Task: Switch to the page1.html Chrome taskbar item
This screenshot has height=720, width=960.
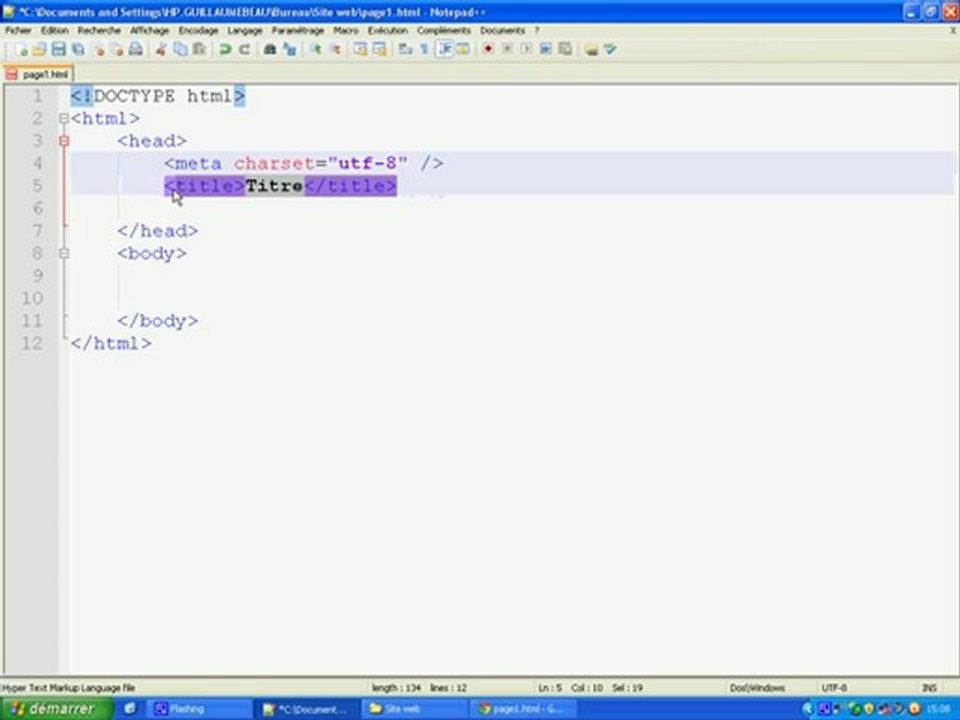Action: click(525, 709)
